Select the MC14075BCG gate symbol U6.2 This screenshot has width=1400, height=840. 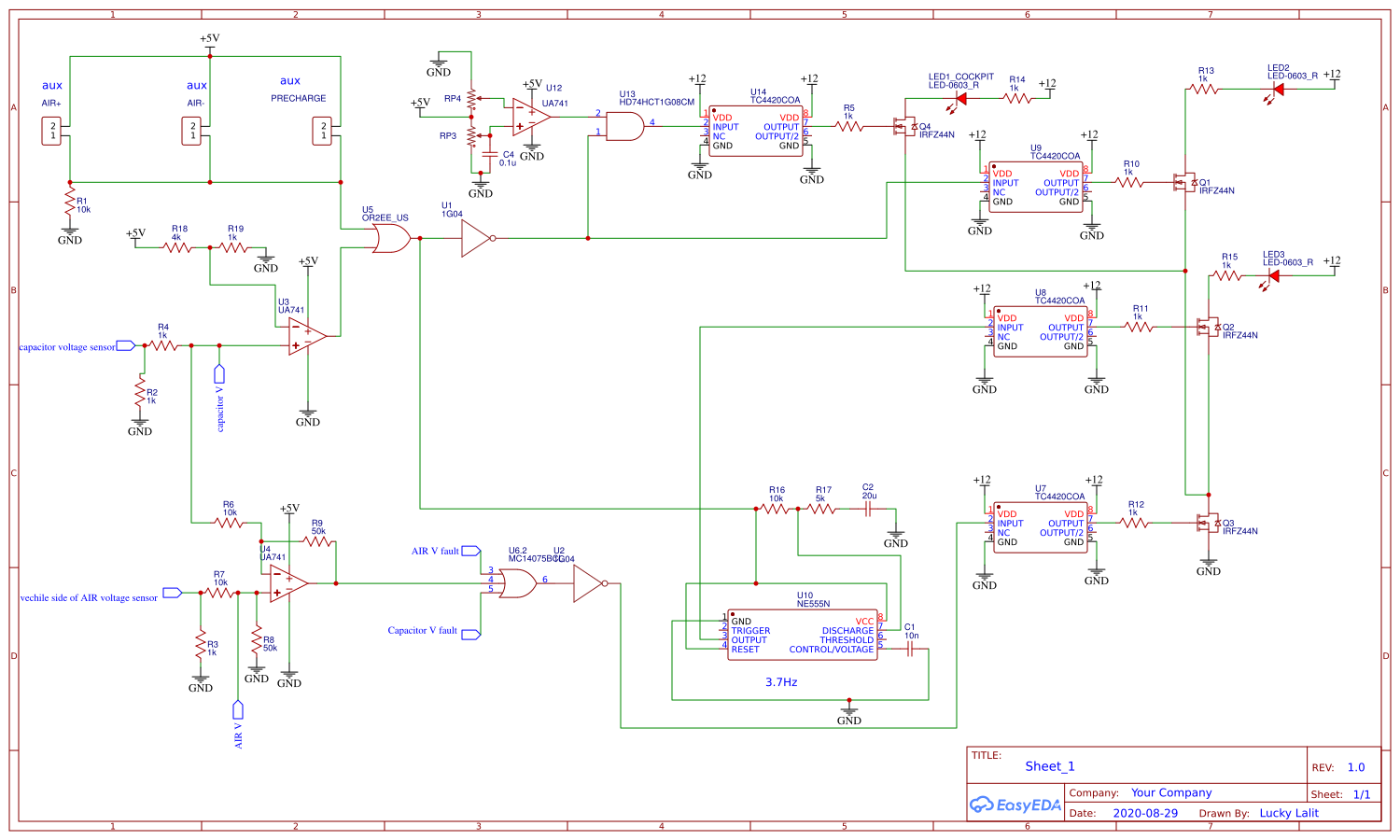point(518,583)
